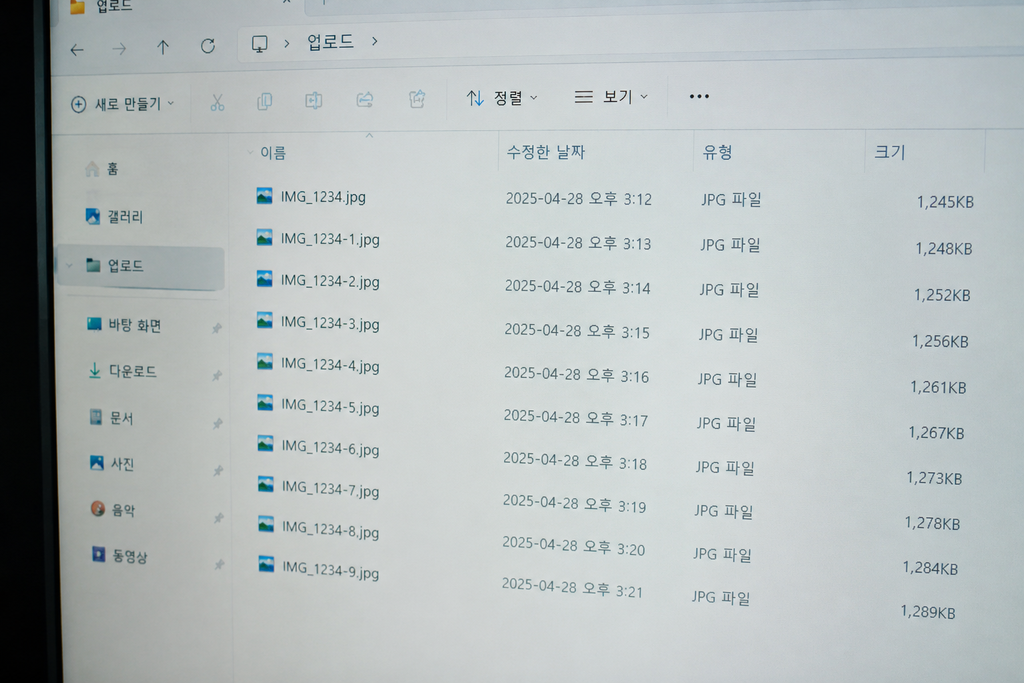Click the chevron before 업로드 in path

click(x=287, y=43)
